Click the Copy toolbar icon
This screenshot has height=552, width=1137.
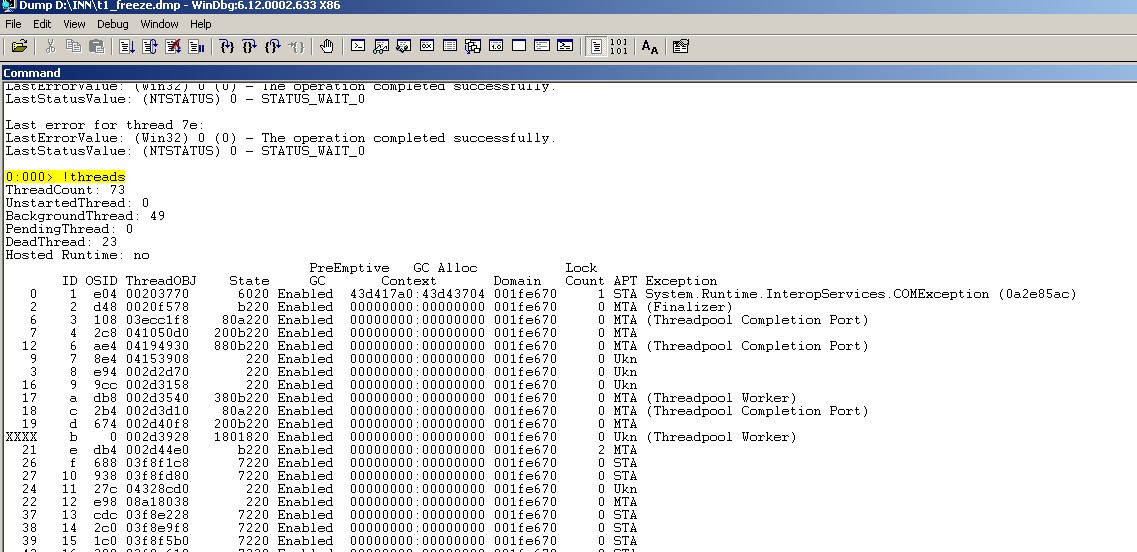(x=73, y=46)
